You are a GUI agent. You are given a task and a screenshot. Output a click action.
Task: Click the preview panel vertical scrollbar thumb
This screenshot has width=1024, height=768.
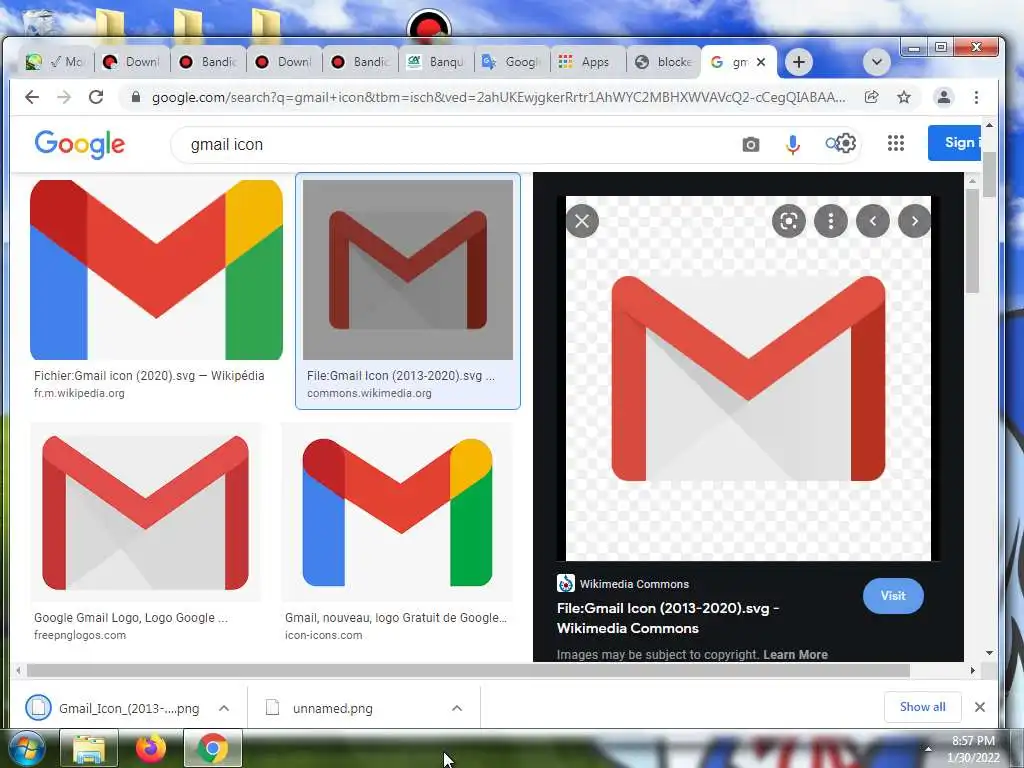[x=972, y=242]
